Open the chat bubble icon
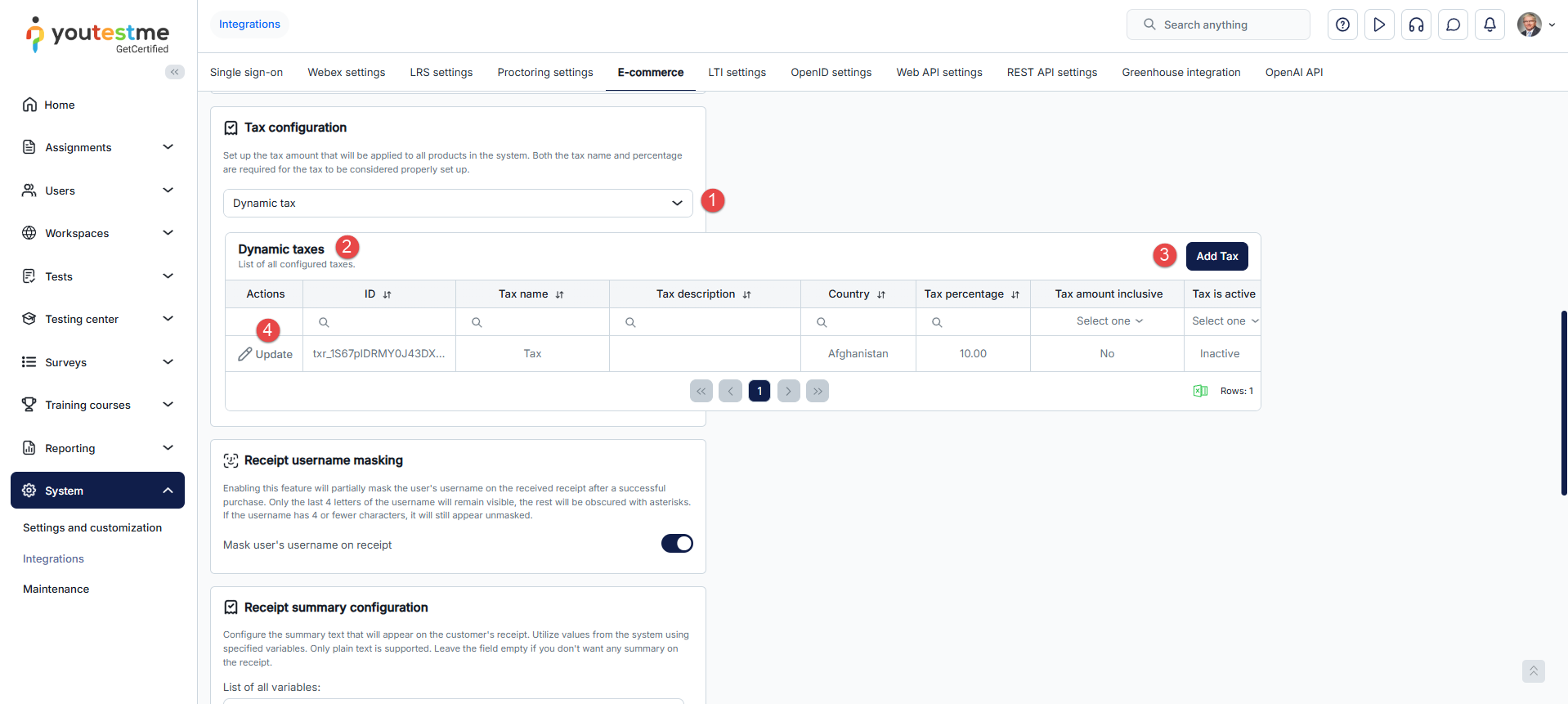 (x=1453, y=25)
